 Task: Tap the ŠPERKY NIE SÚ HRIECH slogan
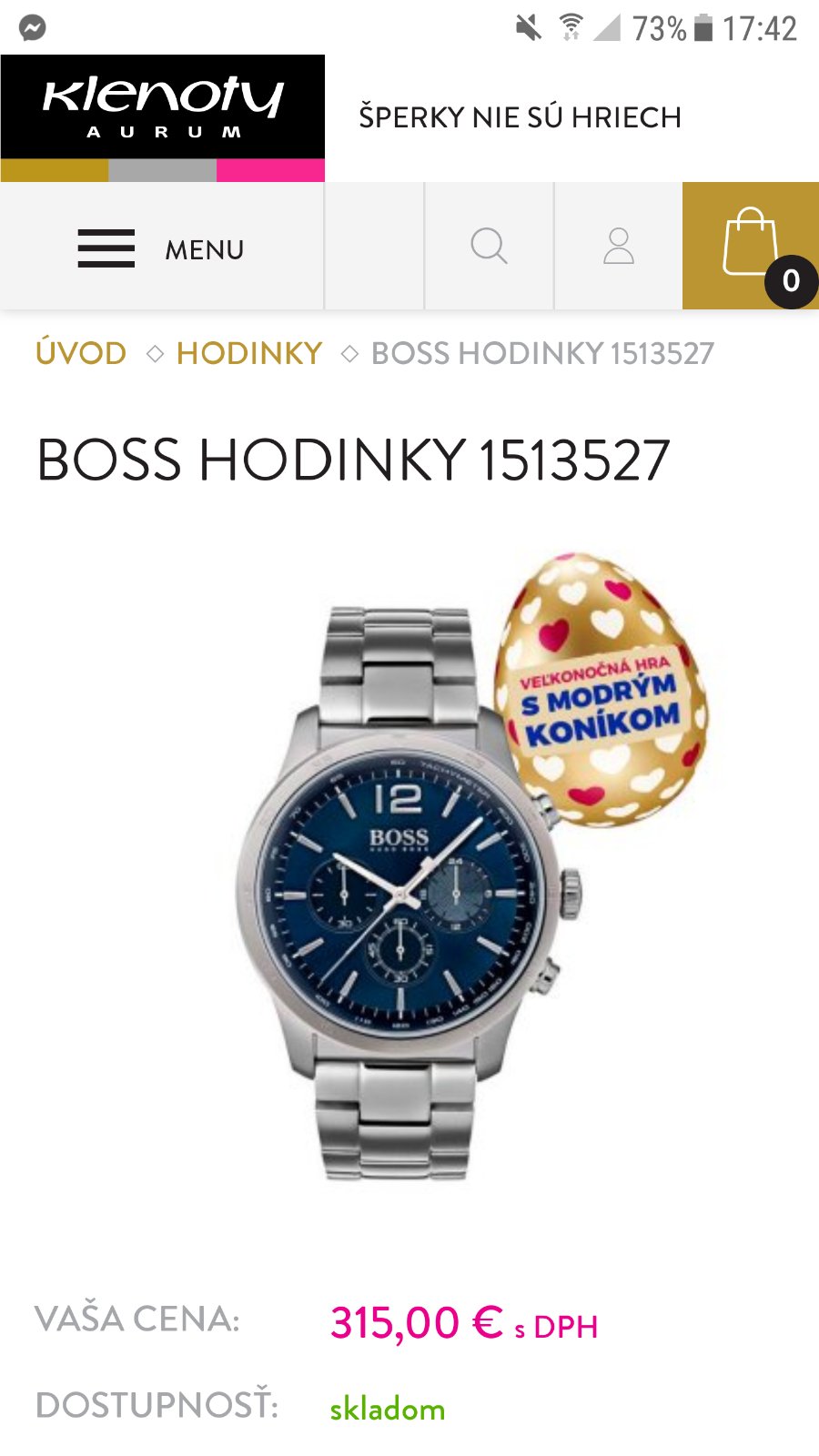tap(520, 117)
